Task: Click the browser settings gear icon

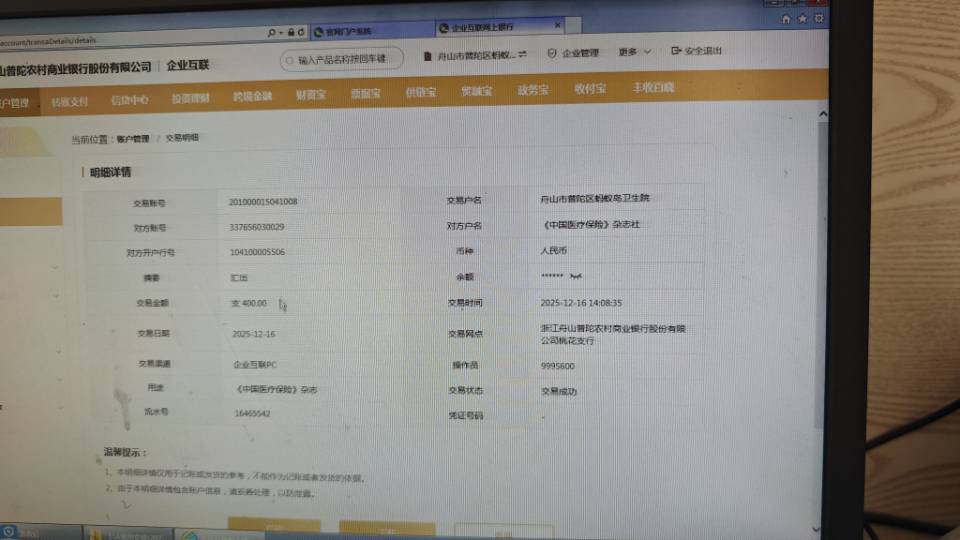Action: click(x=817, y=19)
